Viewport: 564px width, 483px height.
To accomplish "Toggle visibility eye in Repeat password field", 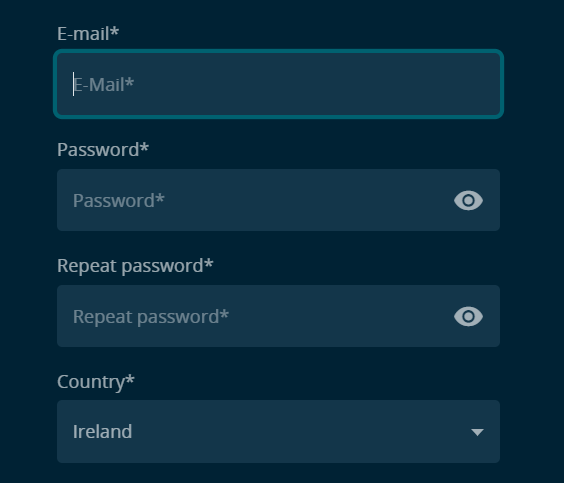I will pyautogui.click(x=468, y=316).
